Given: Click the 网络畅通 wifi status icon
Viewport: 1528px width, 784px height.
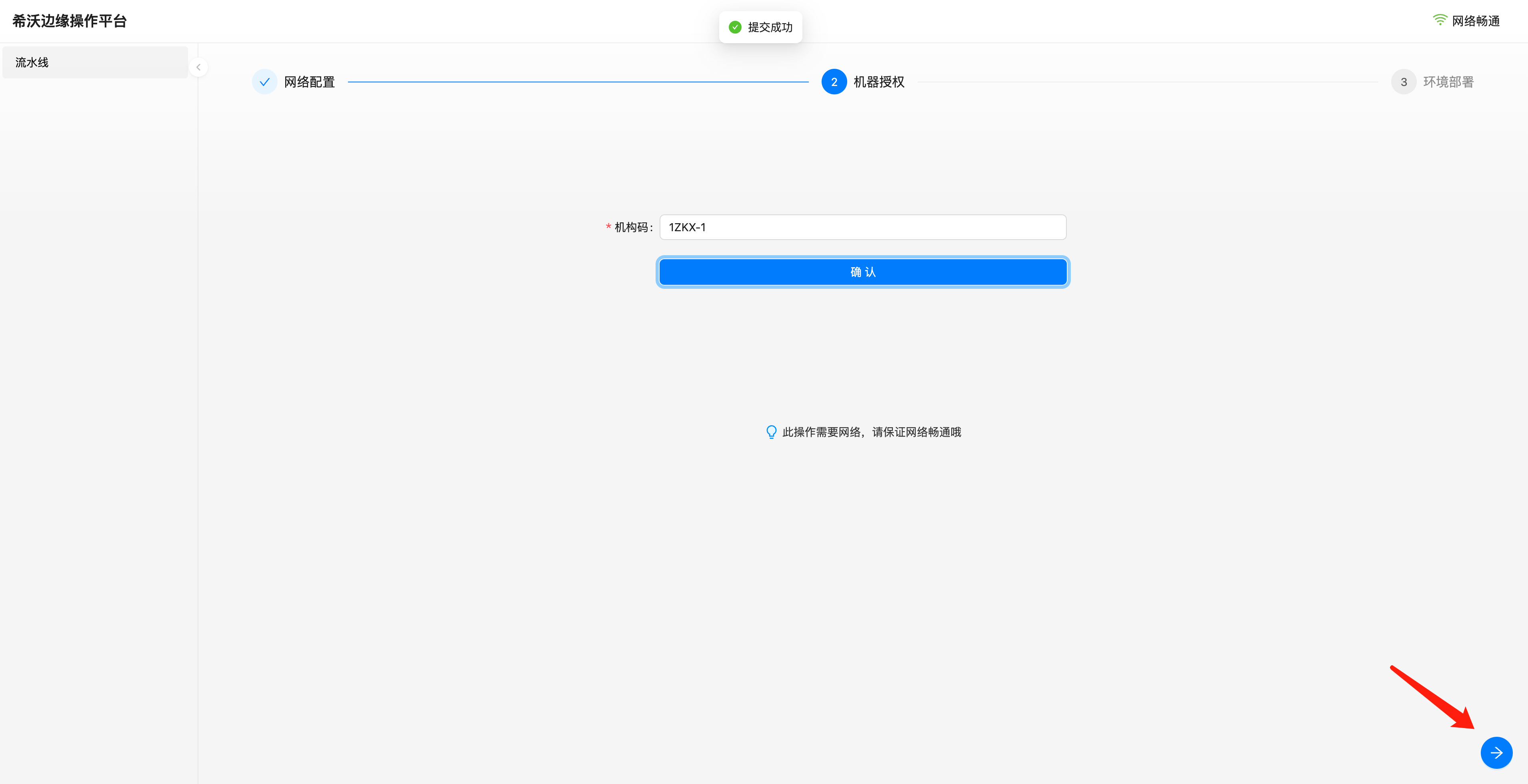Looking at the screenshot, I should coord(1440,20).
